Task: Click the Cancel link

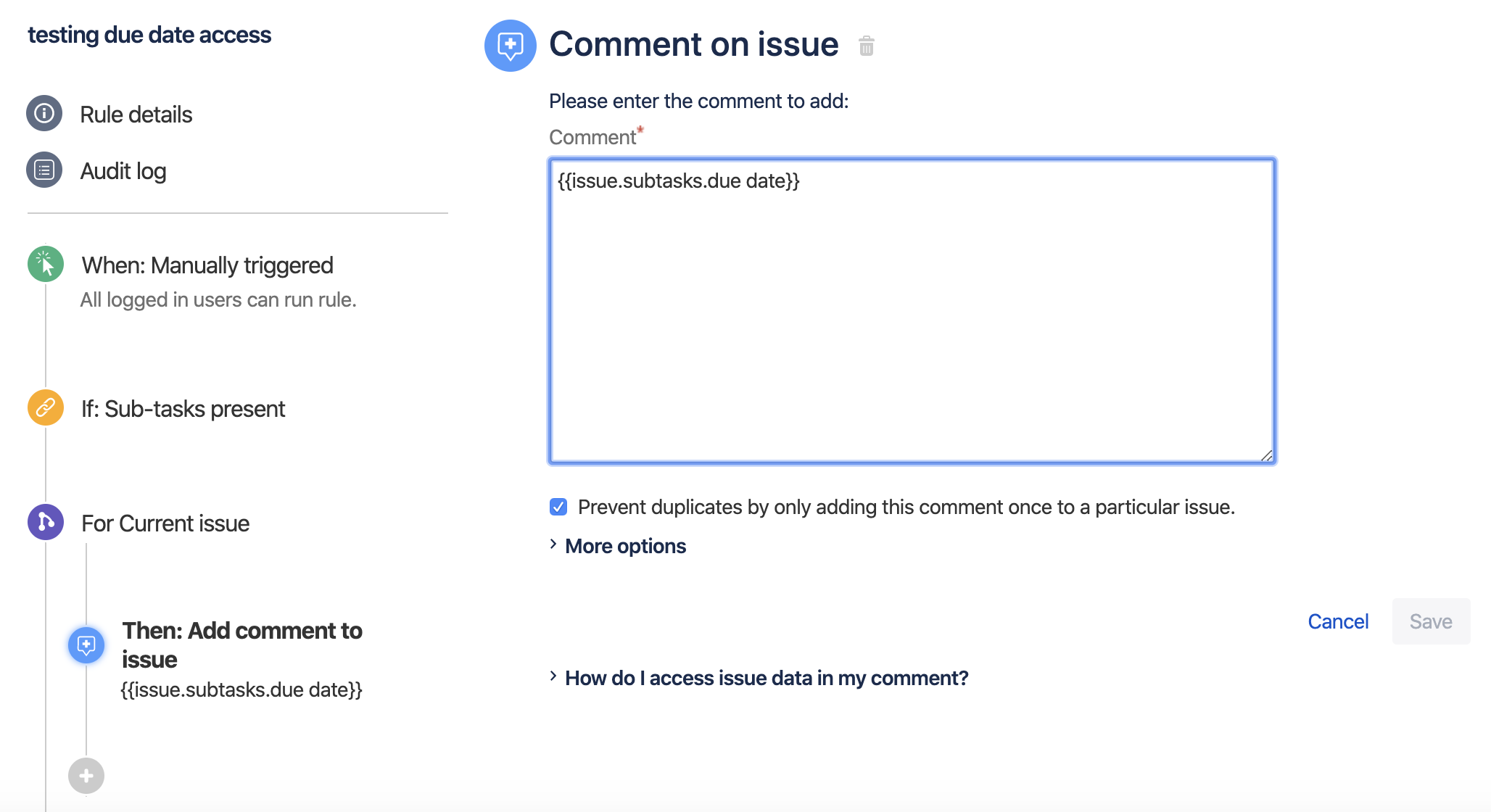Action: click(x=1338, y=621)
